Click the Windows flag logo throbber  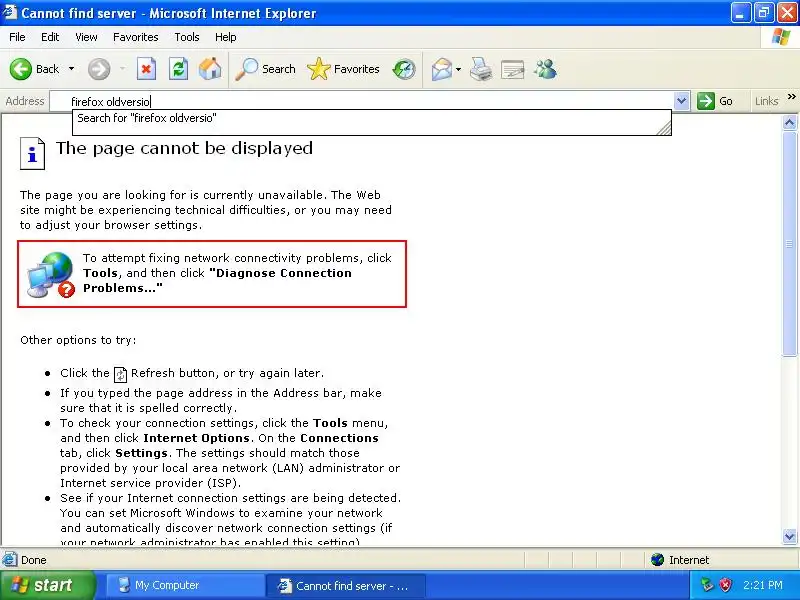pos(781,37)
